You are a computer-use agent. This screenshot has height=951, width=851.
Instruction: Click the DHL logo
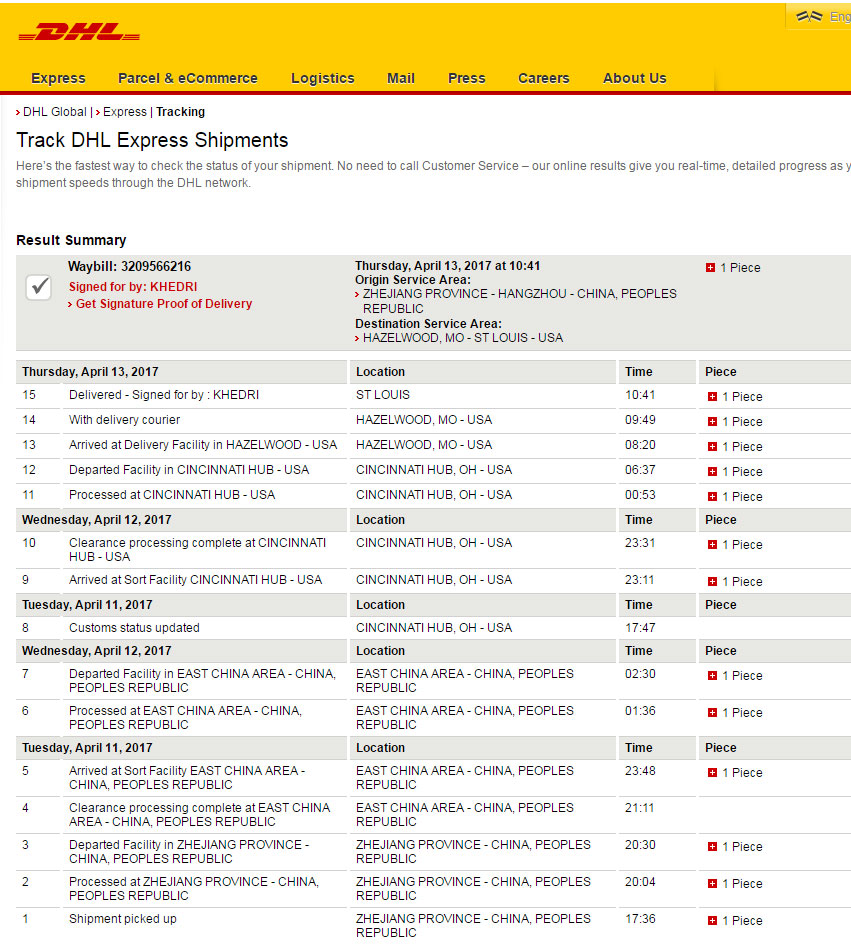(79, 33)
